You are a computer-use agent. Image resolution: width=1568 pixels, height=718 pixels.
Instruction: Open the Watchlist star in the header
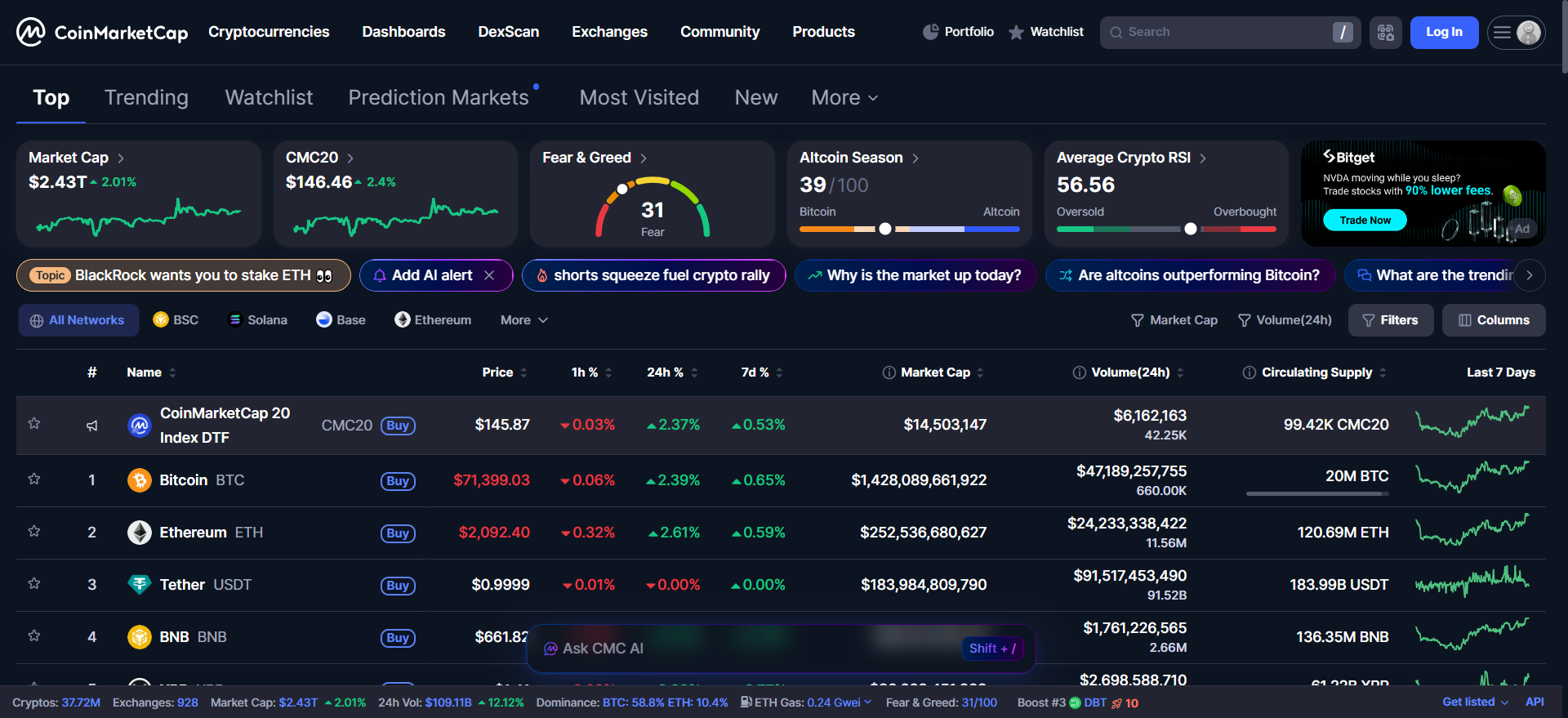[1016, 32]
